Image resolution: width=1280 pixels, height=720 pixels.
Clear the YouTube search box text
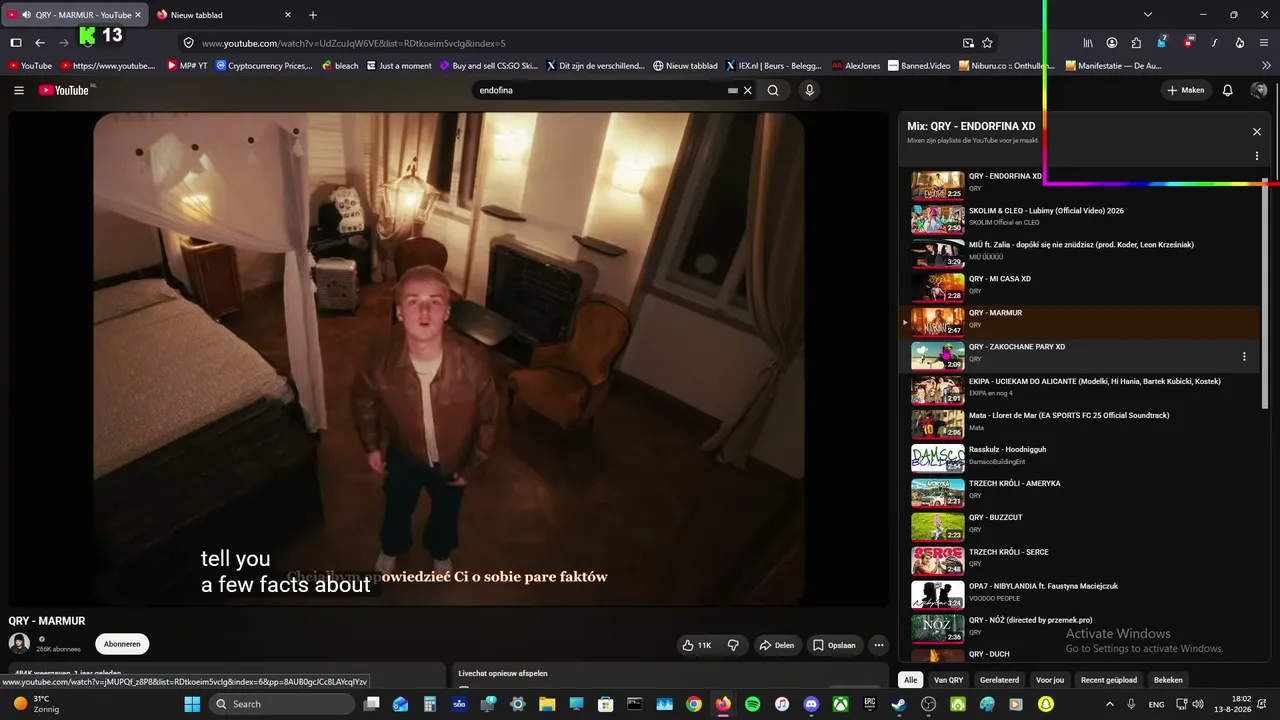(747, 90)
